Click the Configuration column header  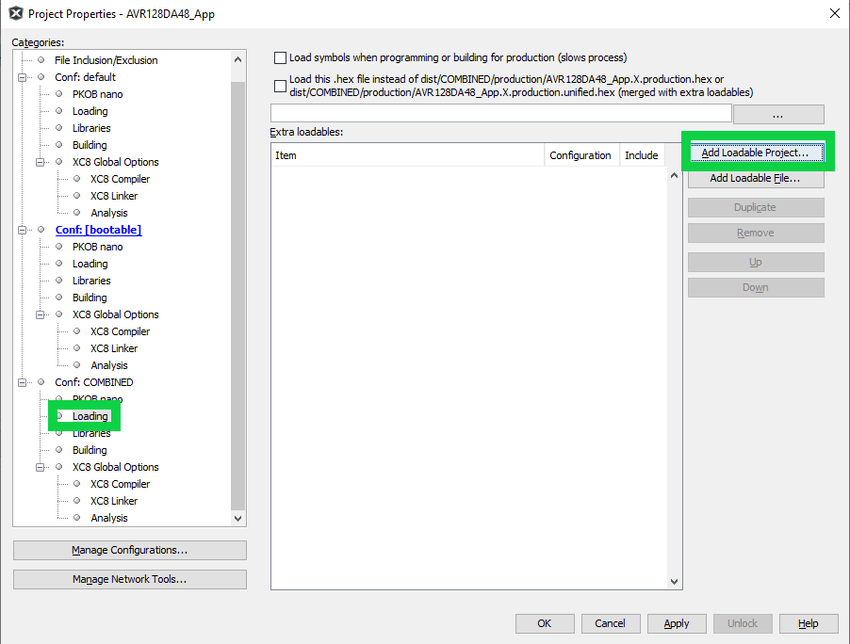pos(580,155)
